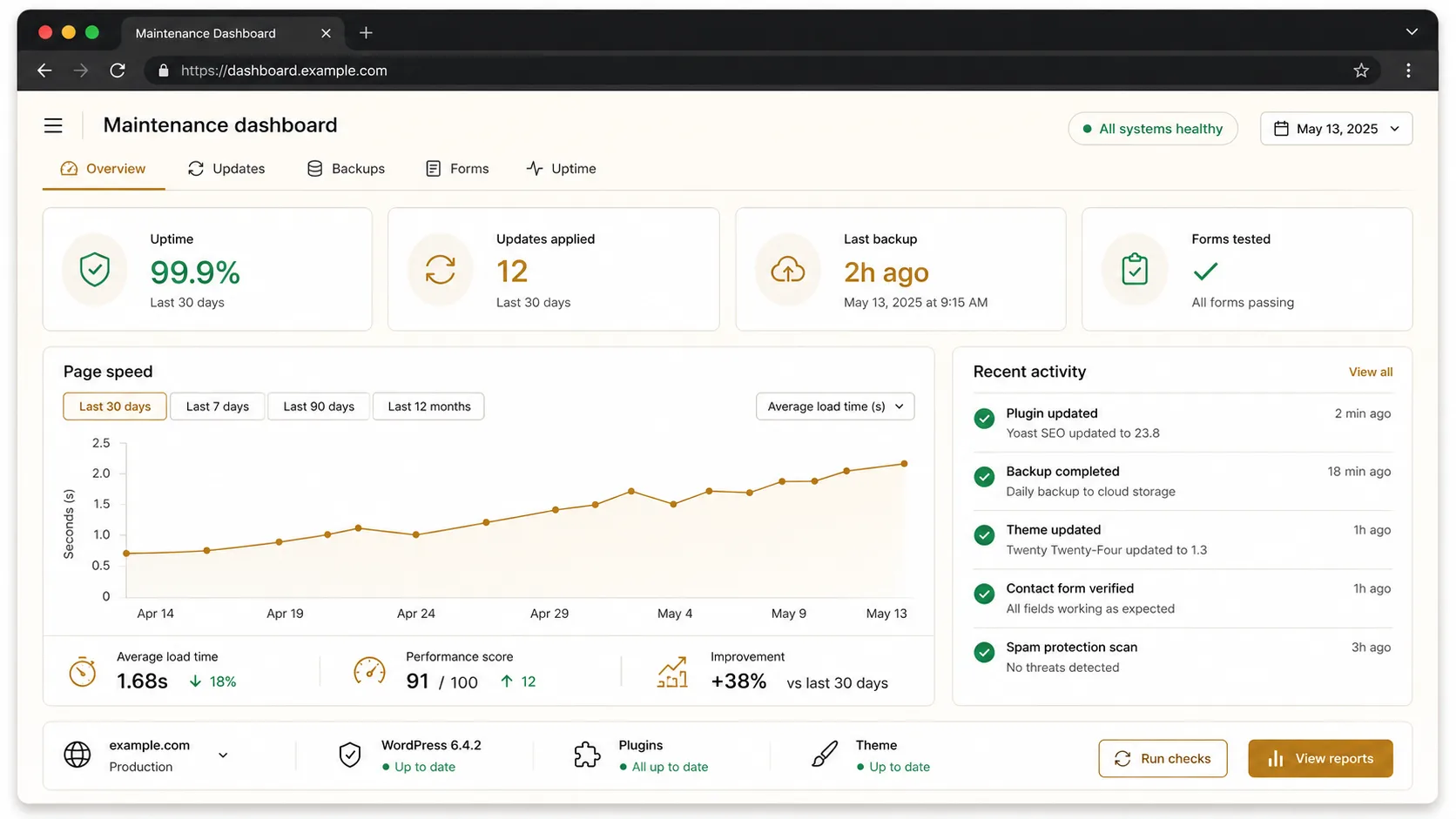Screen dimensions: 1456x819
Task: Click the Updates applied refresh icon
Action: pos(441,270)
